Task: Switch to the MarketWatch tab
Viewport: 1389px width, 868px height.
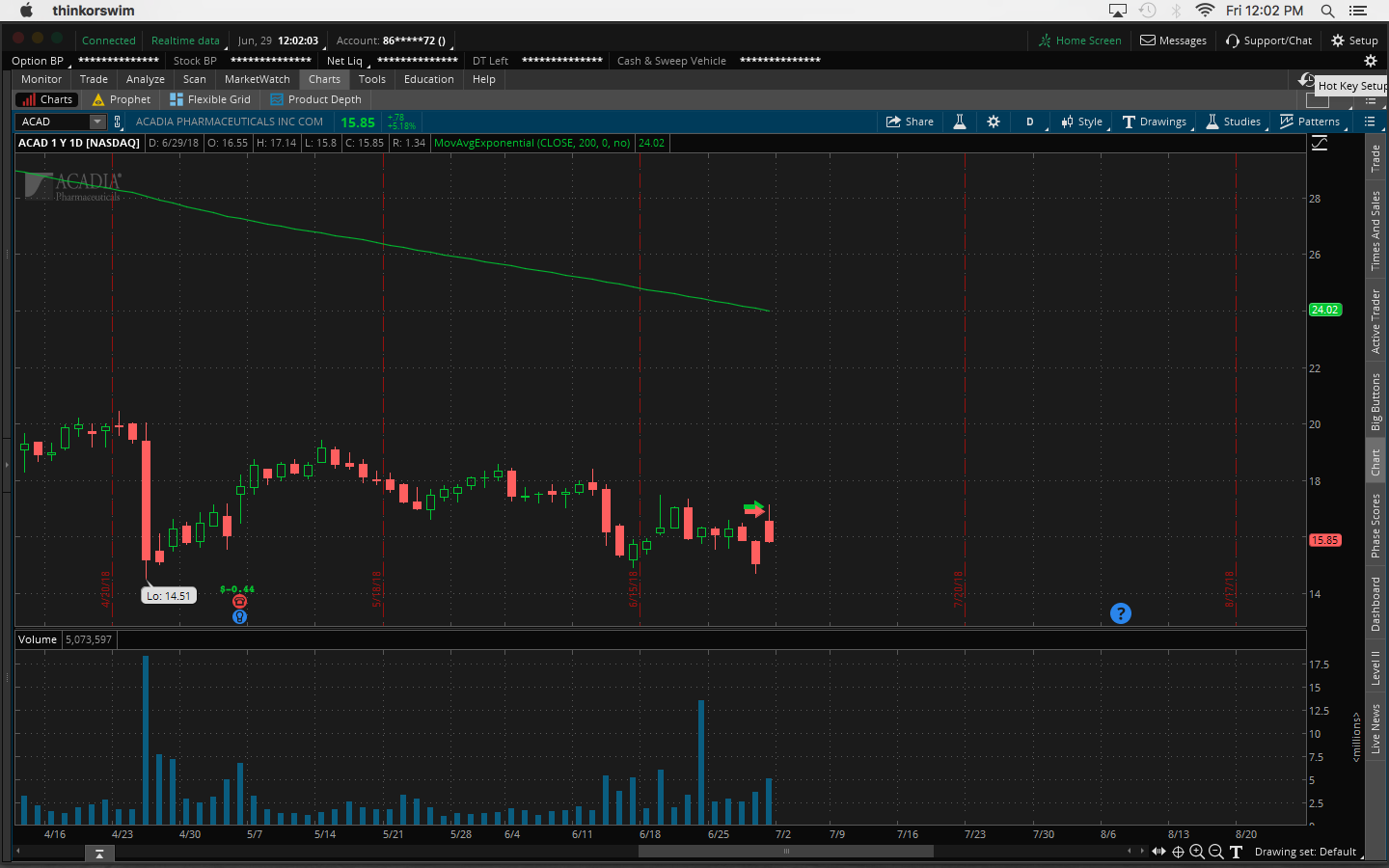Action: 258,79
